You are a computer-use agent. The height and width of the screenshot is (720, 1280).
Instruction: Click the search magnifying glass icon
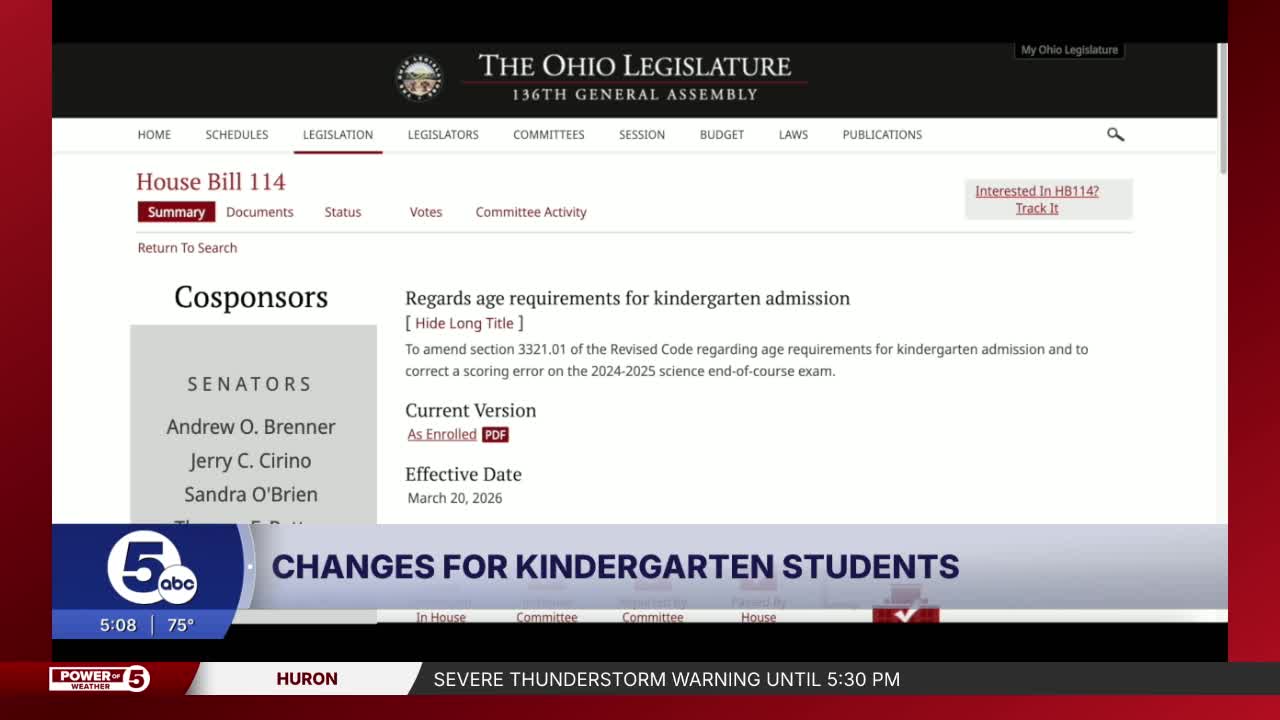click(1115, 135)
